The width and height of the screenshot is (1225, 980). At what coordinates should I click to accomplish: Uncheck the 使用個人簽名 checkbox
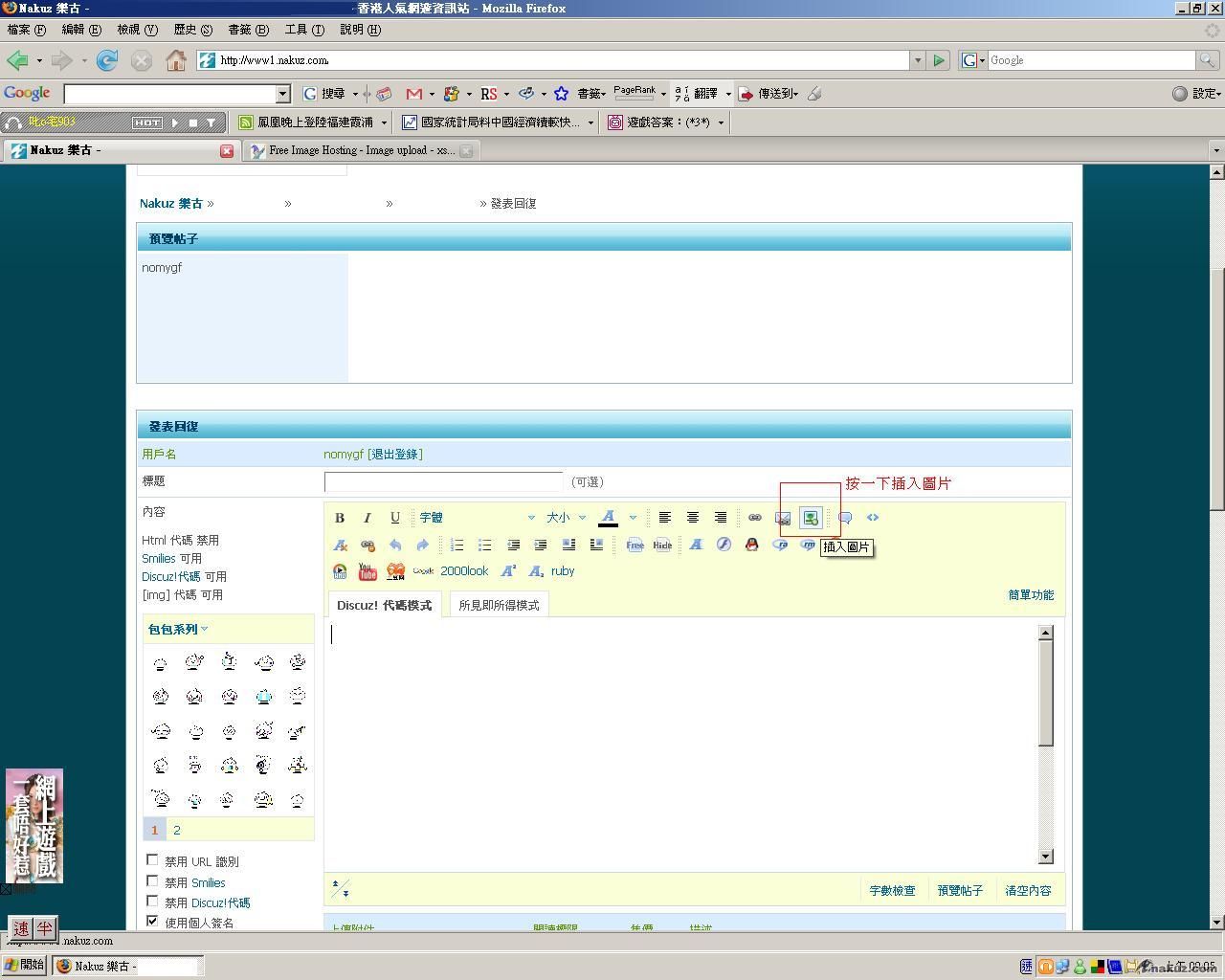click(x=152, y=921)
